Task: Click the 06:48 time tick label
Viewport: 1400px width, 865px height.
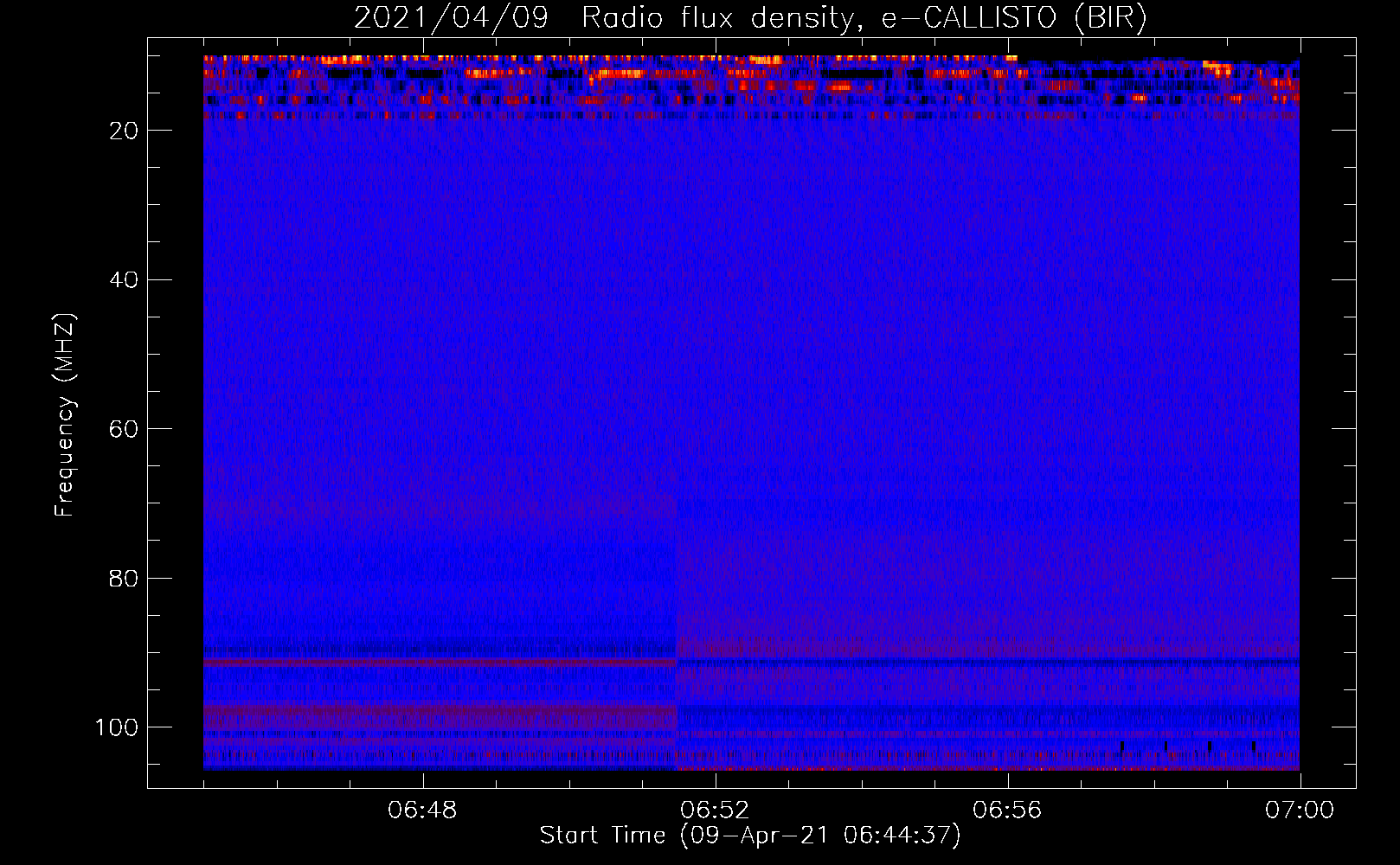Action: click(422, 811)
